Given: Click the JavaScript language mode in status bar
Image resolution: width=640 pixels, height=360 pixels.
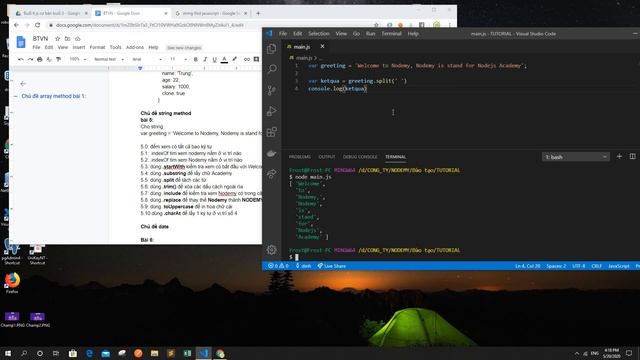Looking at the screenshot, I should click(x=619, y=266).
